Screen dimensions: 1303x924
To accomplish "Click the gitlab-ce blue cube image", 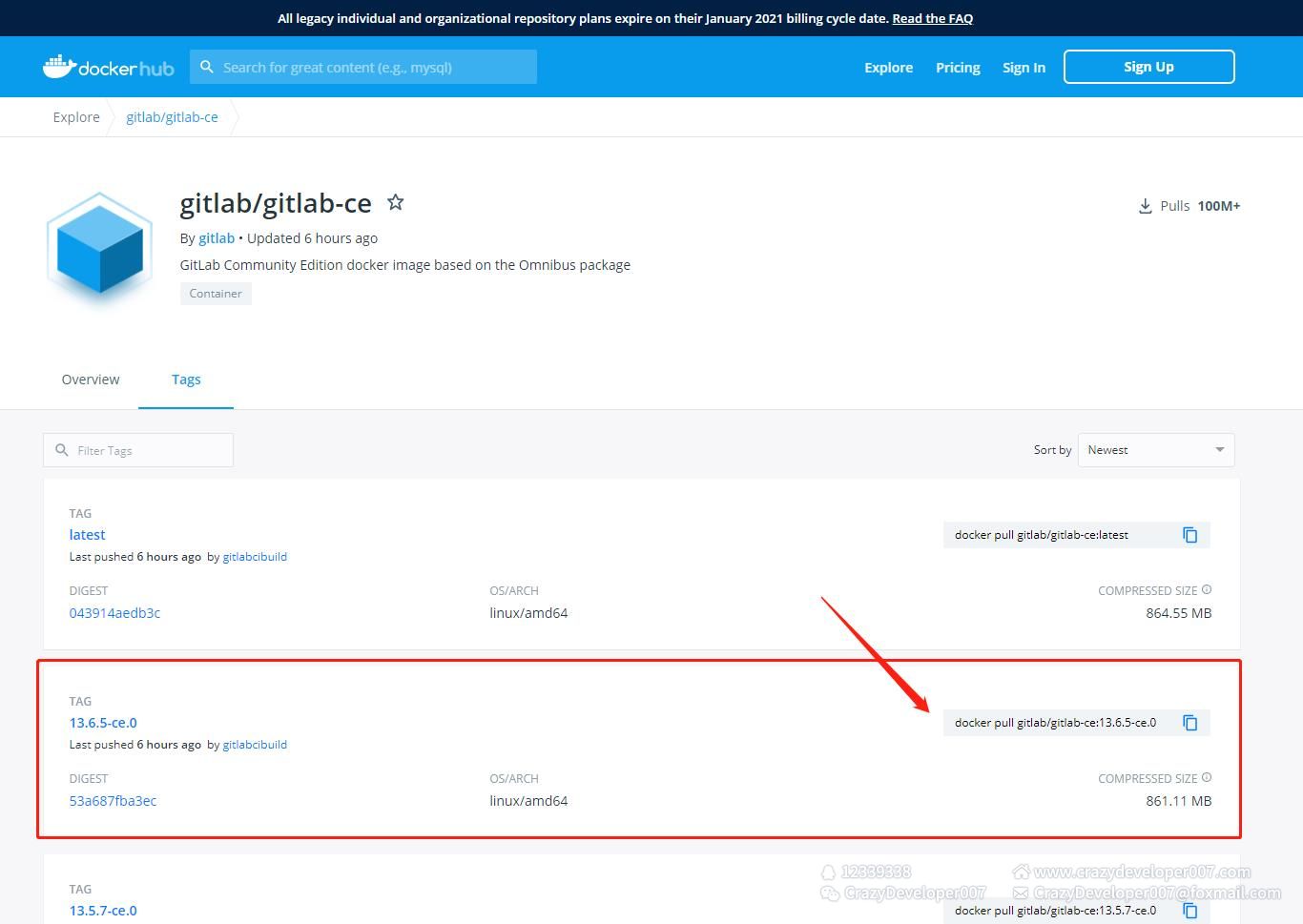I will coord(100,250).
